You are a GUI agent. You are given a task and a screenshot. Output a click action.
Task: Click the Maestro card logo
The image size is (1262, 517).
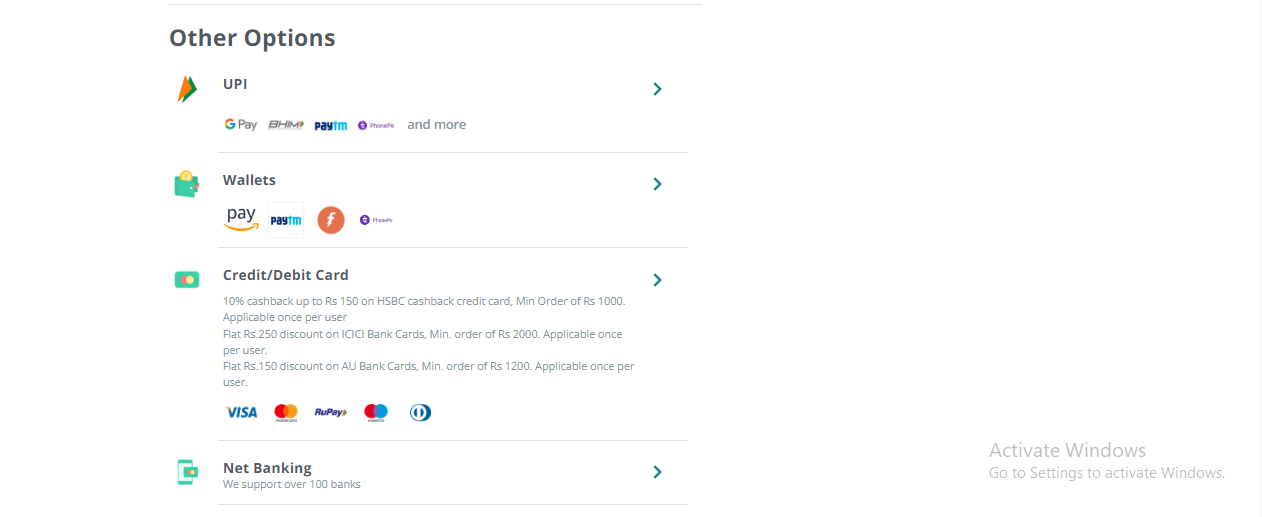coord(376,412)
